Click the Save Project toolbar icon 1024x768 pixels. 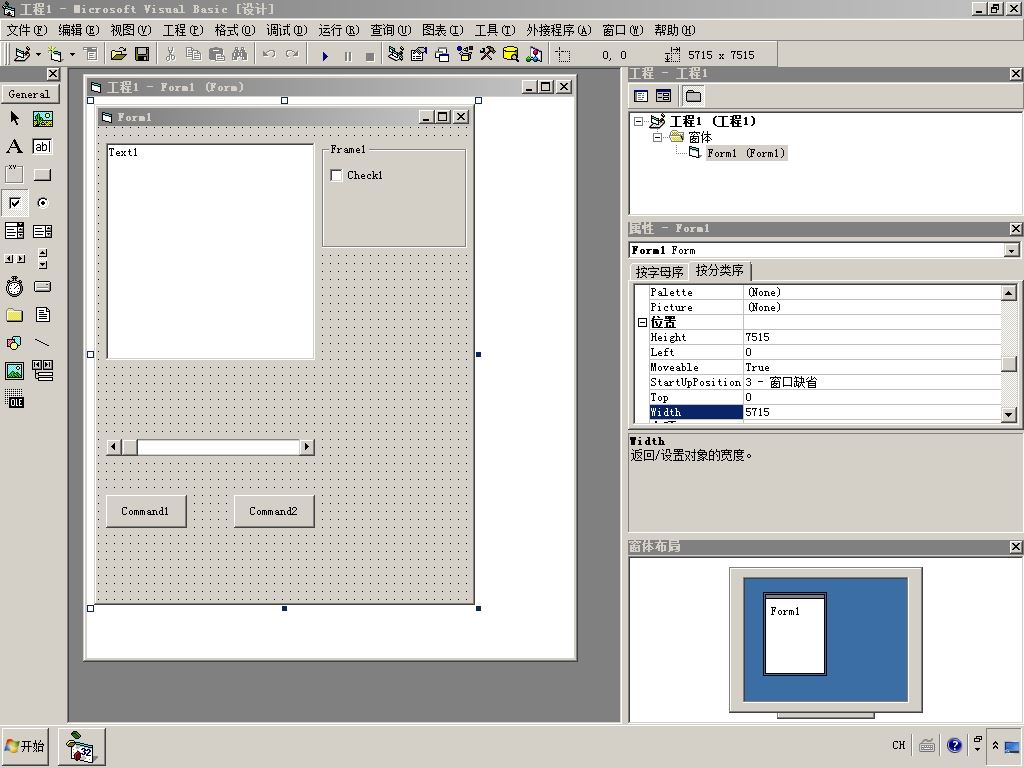[142, 55]
